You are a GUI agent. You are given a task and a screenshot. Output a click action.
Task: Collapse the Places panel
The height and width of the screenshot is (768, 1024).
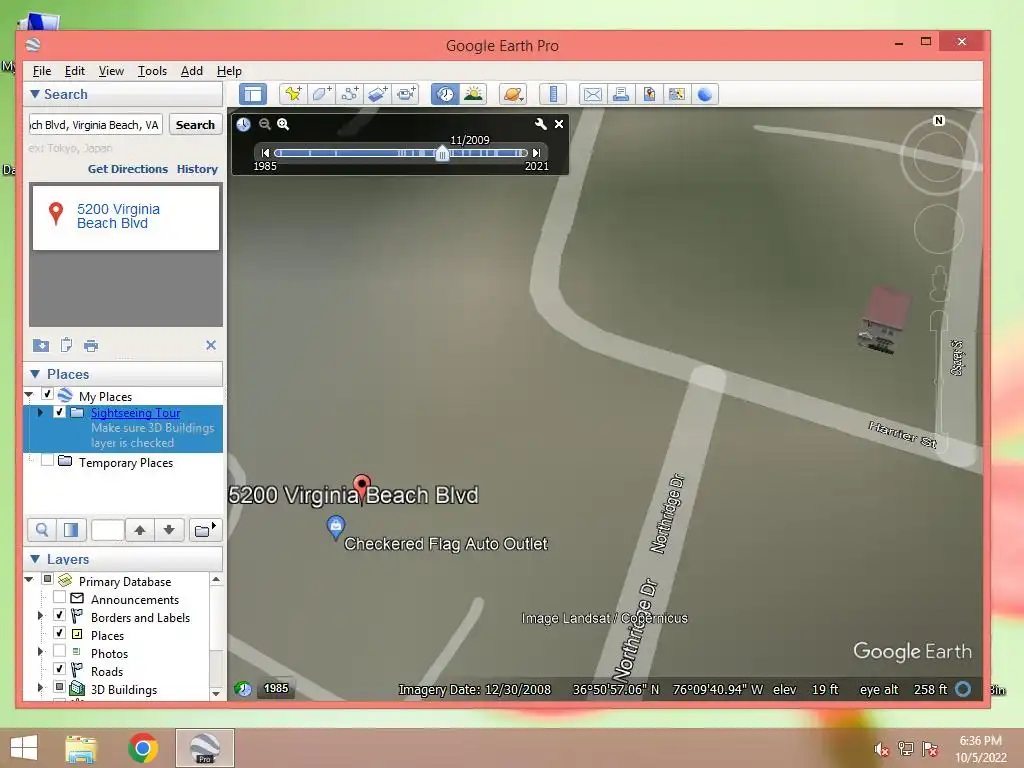(35, 374)
